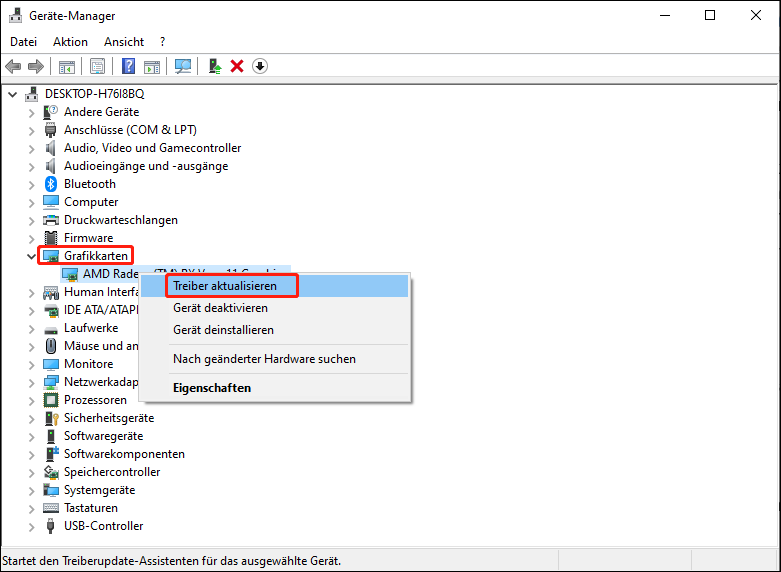The height and width of the screenshot is (572, 781).
Task: Click the USB-Controller plug icon
Action: (50, 526)
